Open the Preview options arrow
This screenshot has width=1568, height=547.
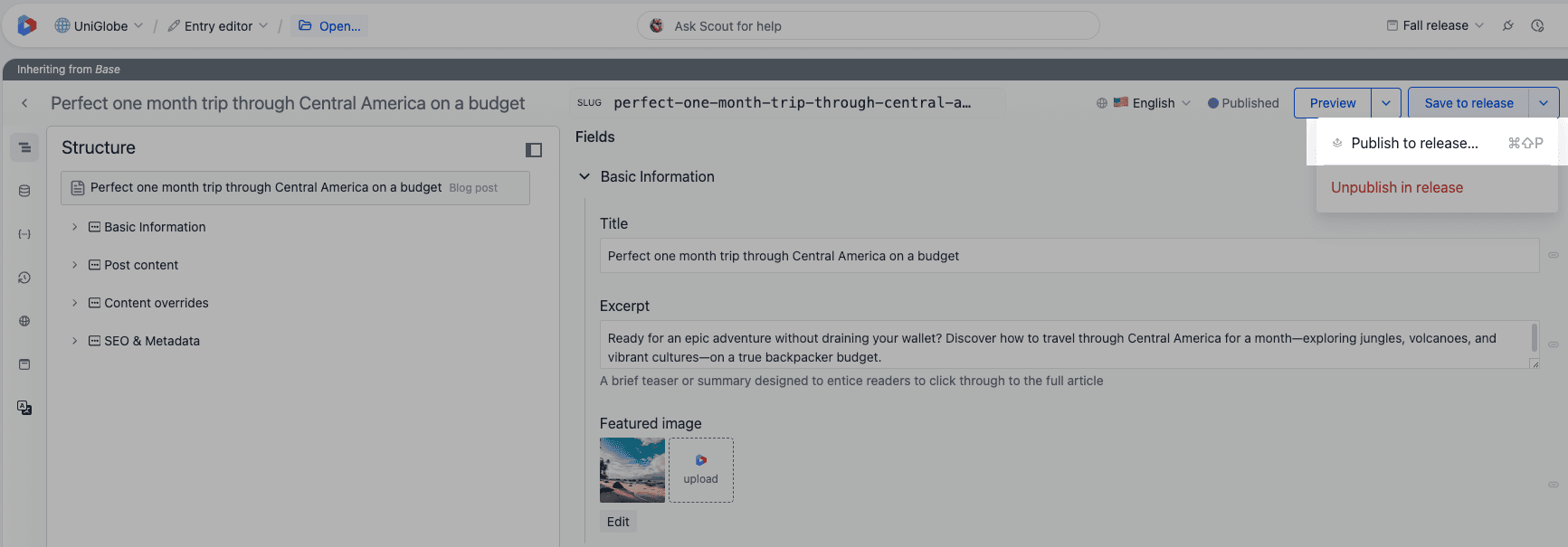(1386, 103)
